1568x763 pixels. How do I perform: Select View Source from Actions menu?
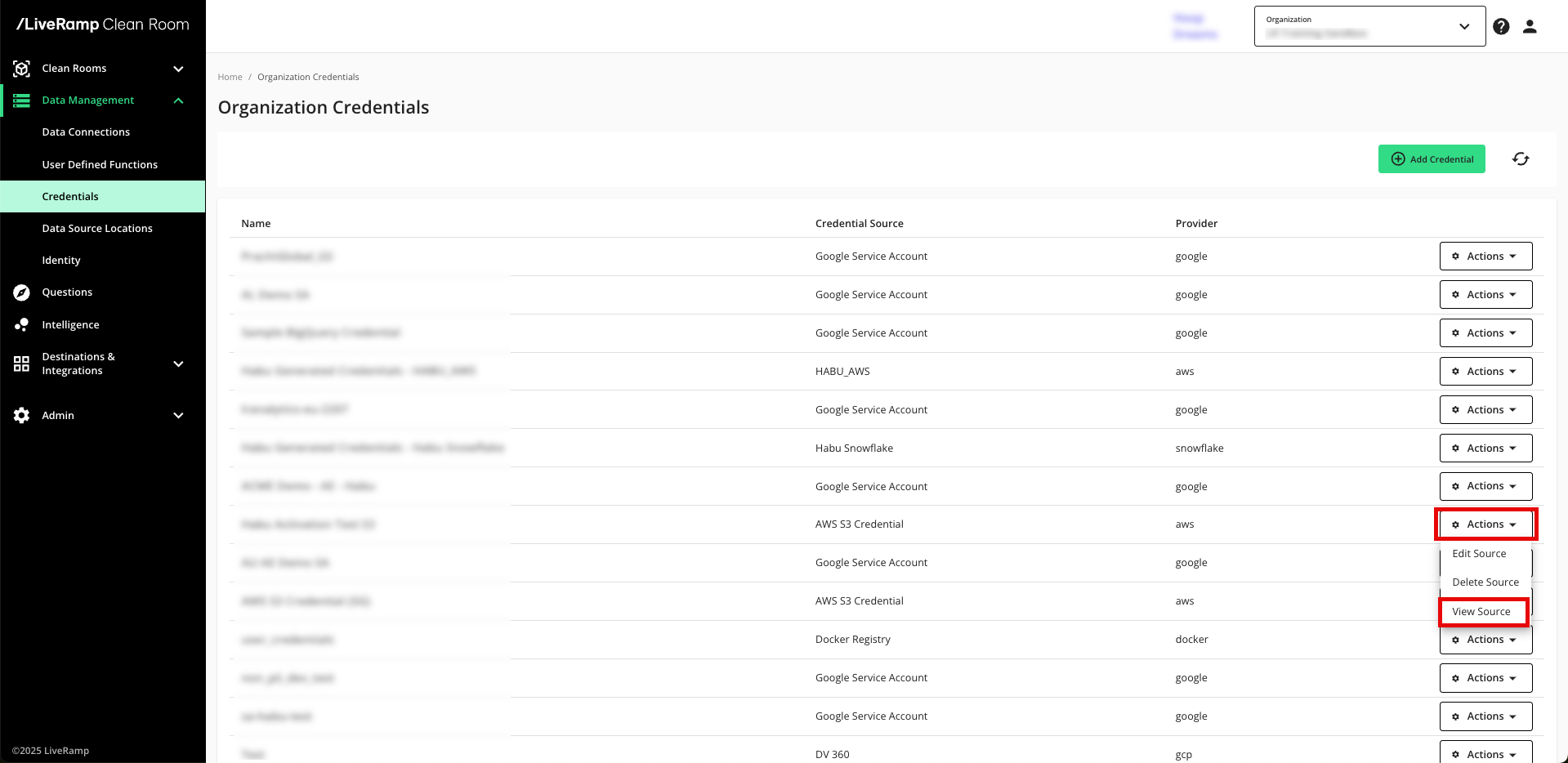pyautogui.click(x=1481, y=612)
